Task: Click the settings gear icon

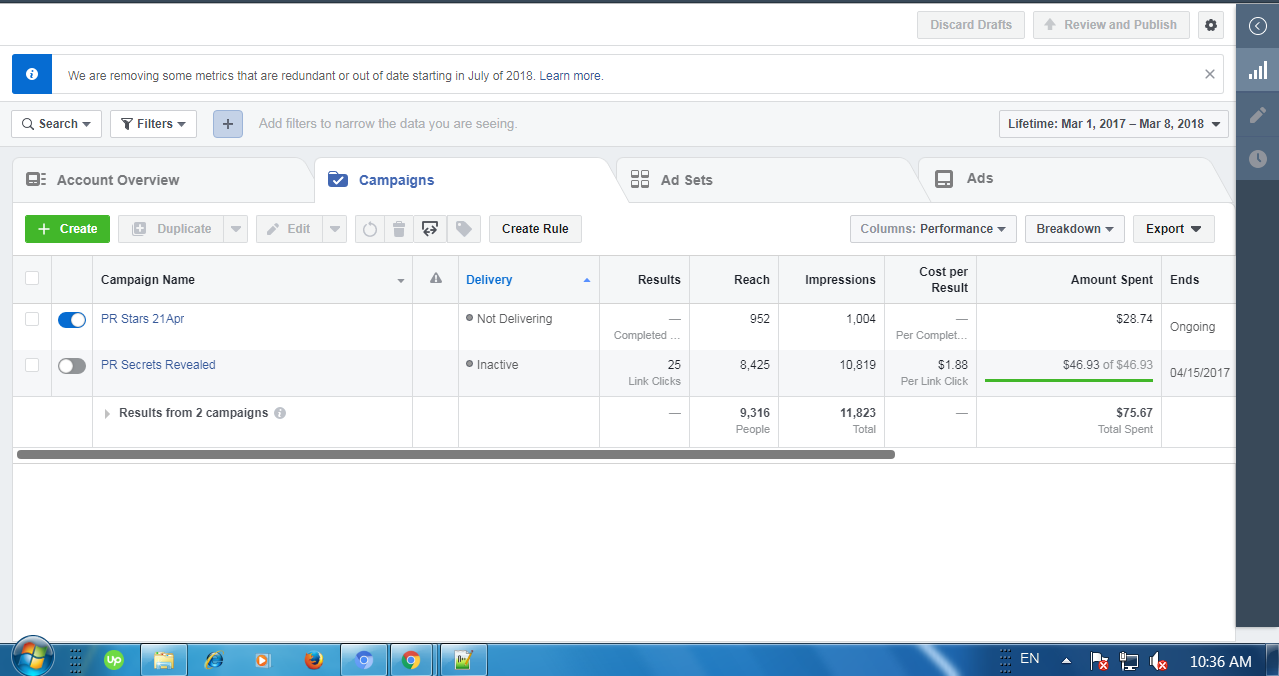Action: (1211, 25)
